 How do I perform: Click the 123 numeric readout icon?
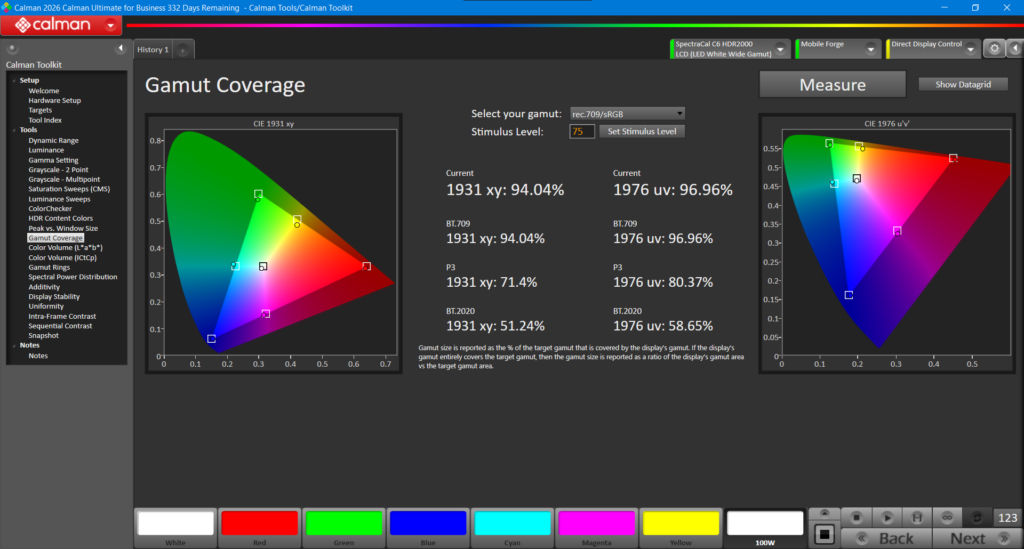point(1007,518)
